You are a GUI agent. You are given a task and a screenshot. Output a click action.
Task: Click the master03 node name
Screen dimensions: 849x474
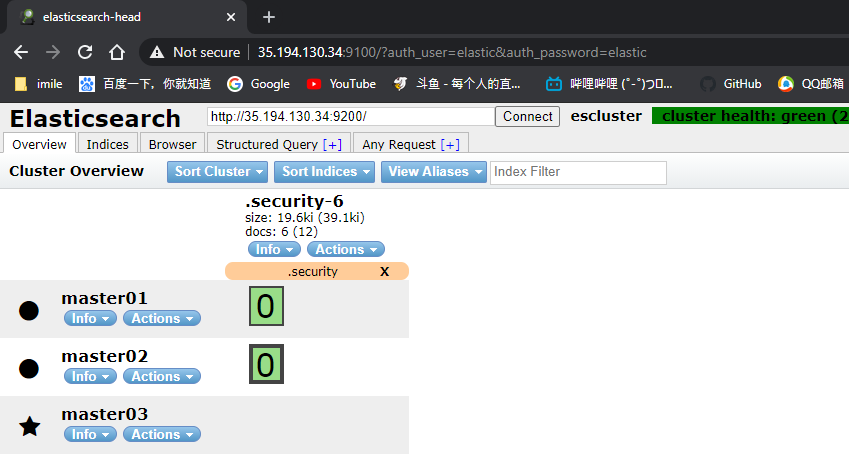coord(105,414)
